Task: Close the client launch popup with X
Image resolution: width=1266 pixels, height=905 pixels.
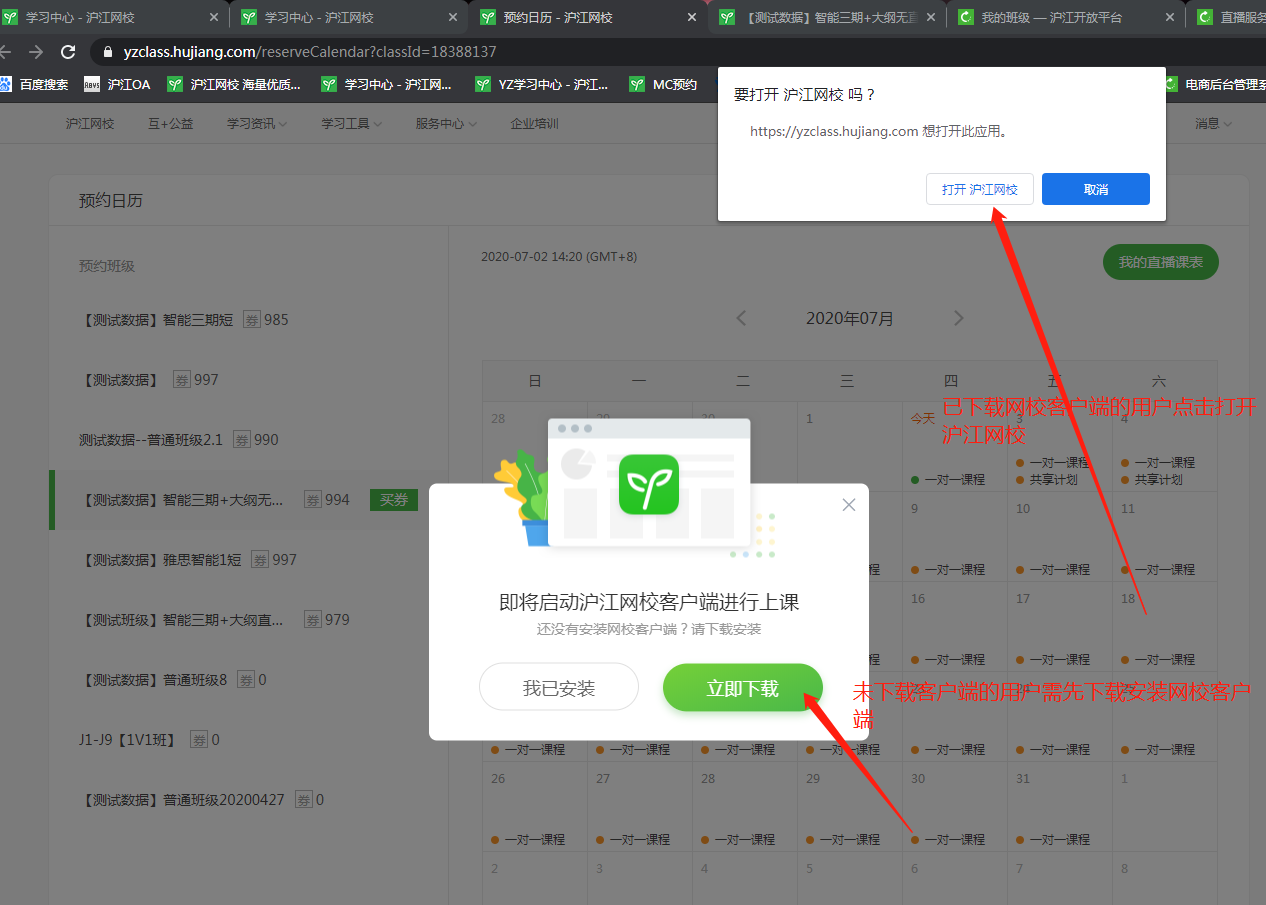Action: 849,505
